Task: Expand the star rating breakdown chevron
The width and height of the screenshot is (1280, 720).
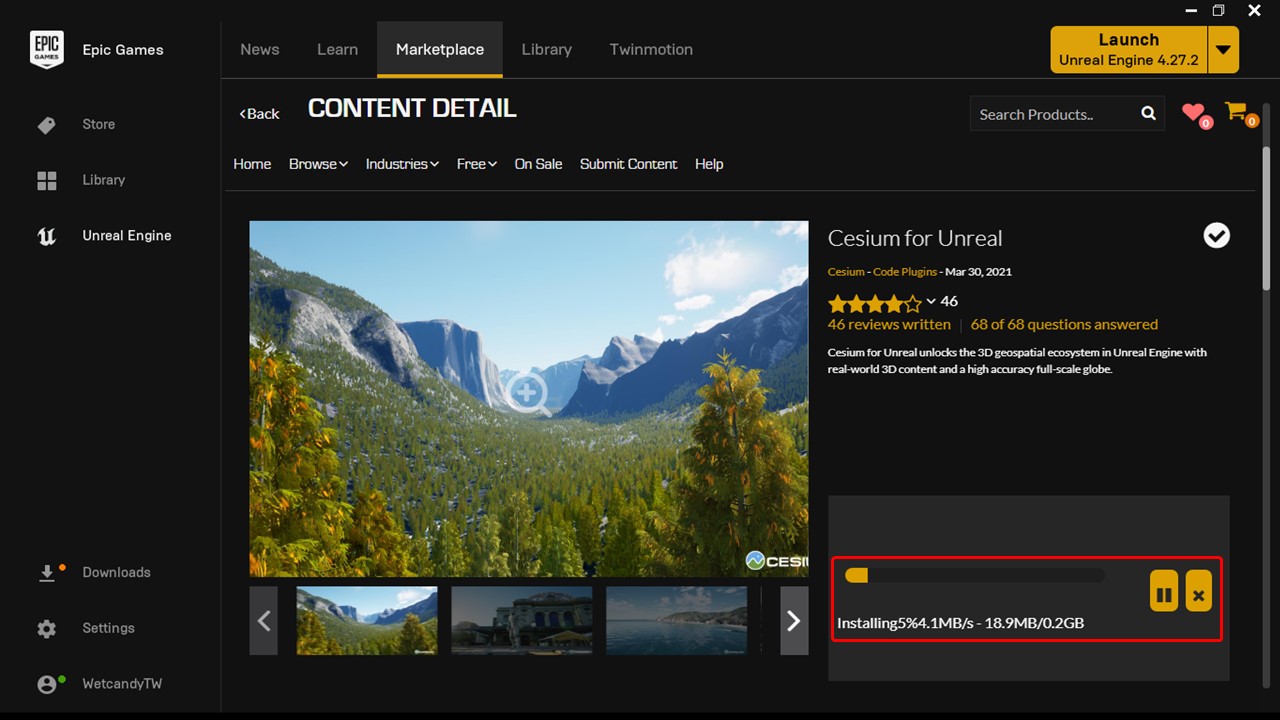Action: tap(931, 301)
